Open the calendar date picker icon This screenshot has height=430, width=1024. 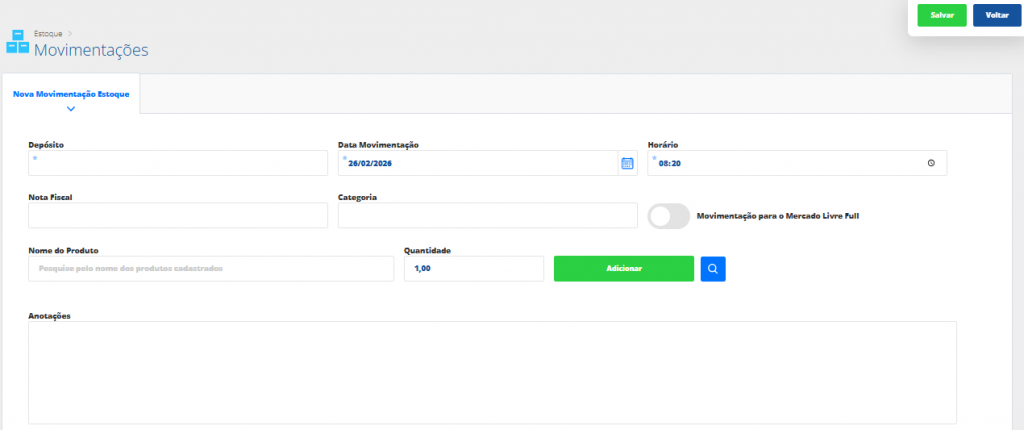627,163
